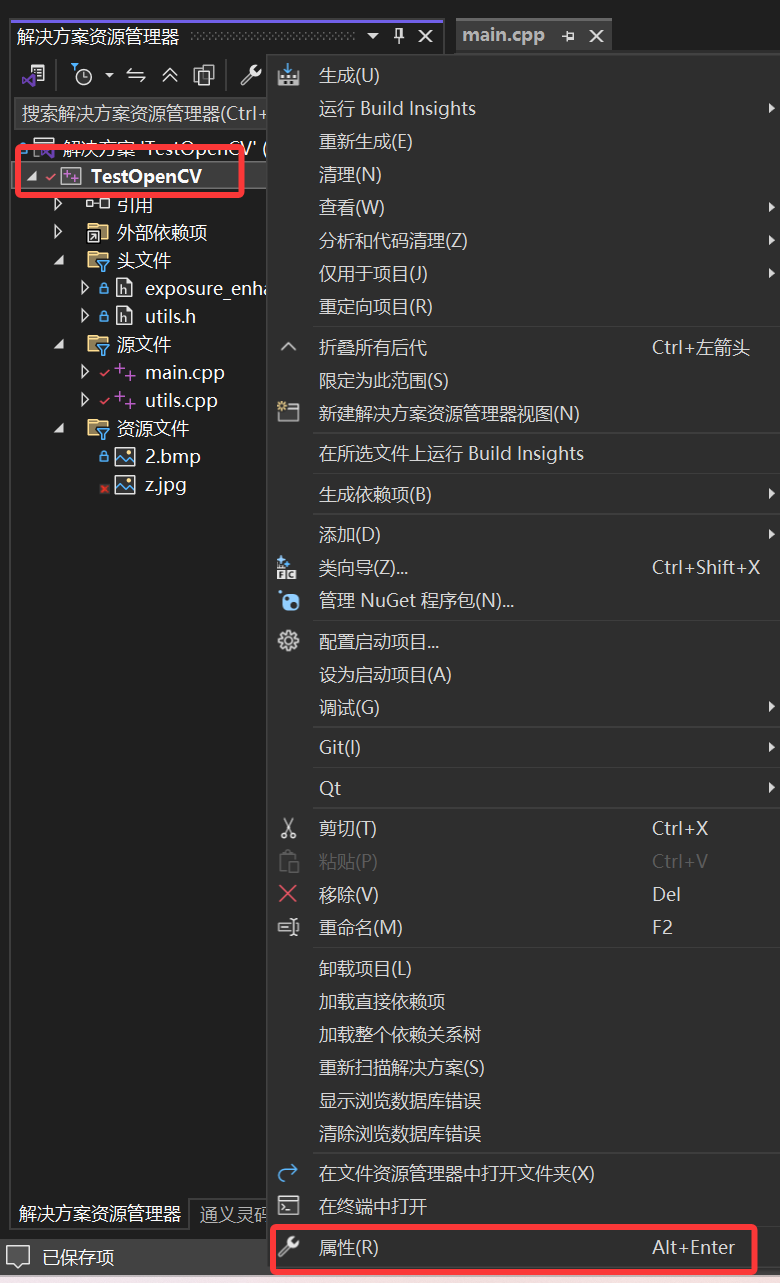The height and width of the screenshot is (1283, 780).
Task: Click the solution/folder view switch icon
Action: 33,75
